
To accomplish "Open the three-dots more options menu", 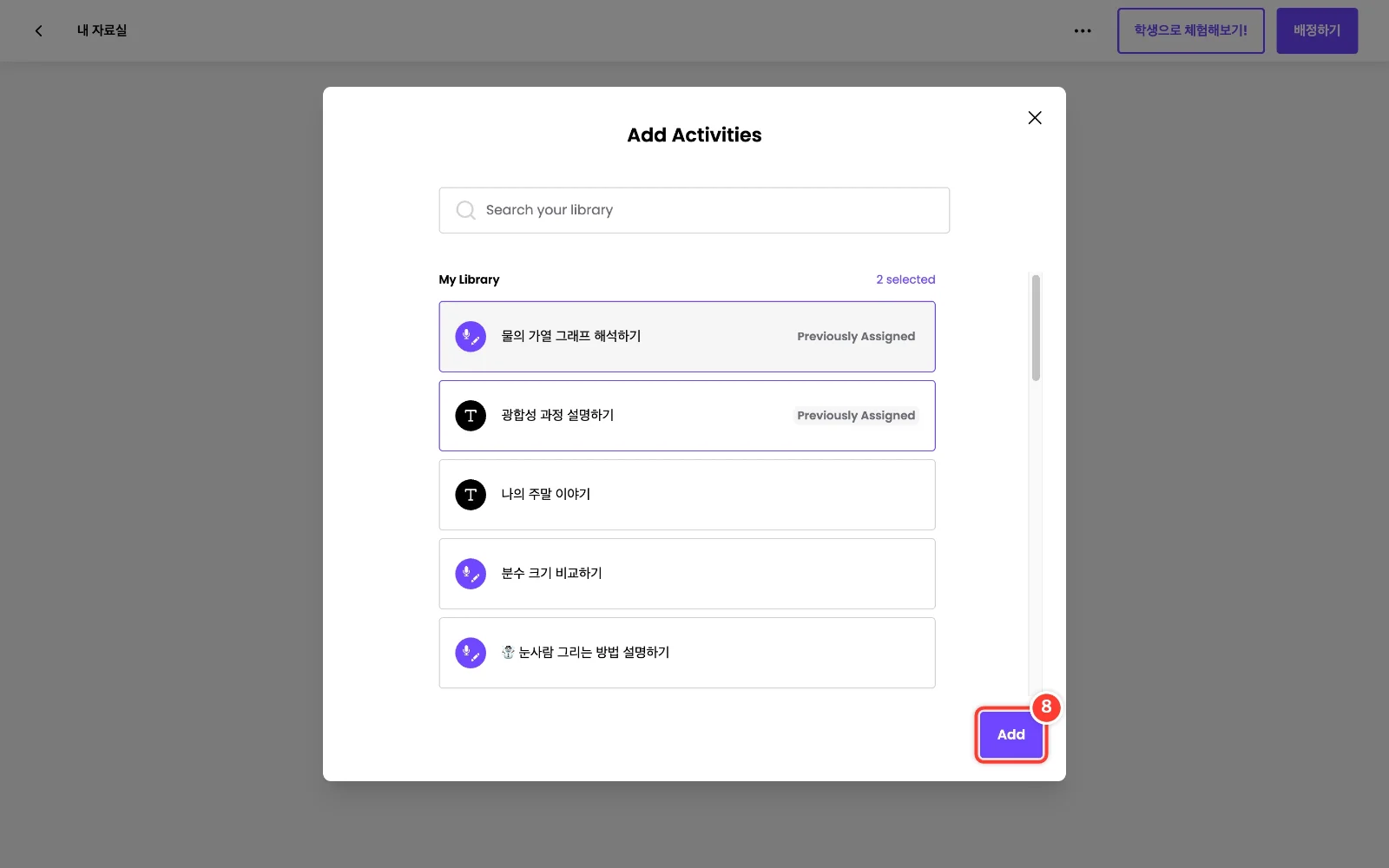I will point(1083,30).
